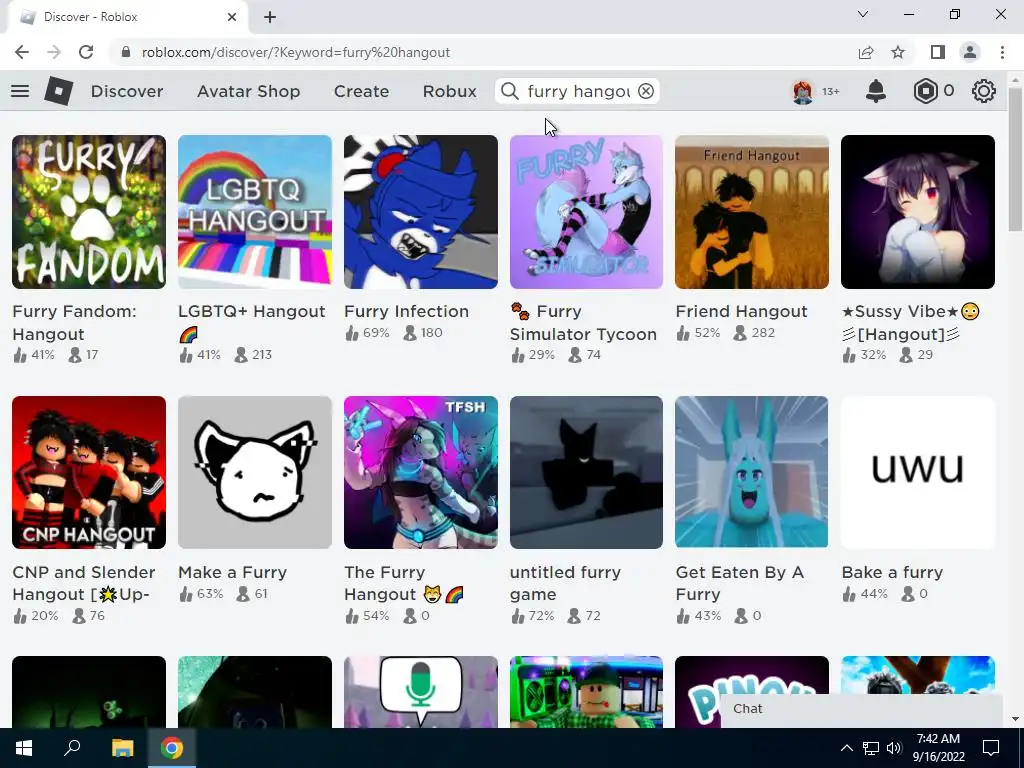
Task: Open Make a Furry thumbnail
Action: 255,472
